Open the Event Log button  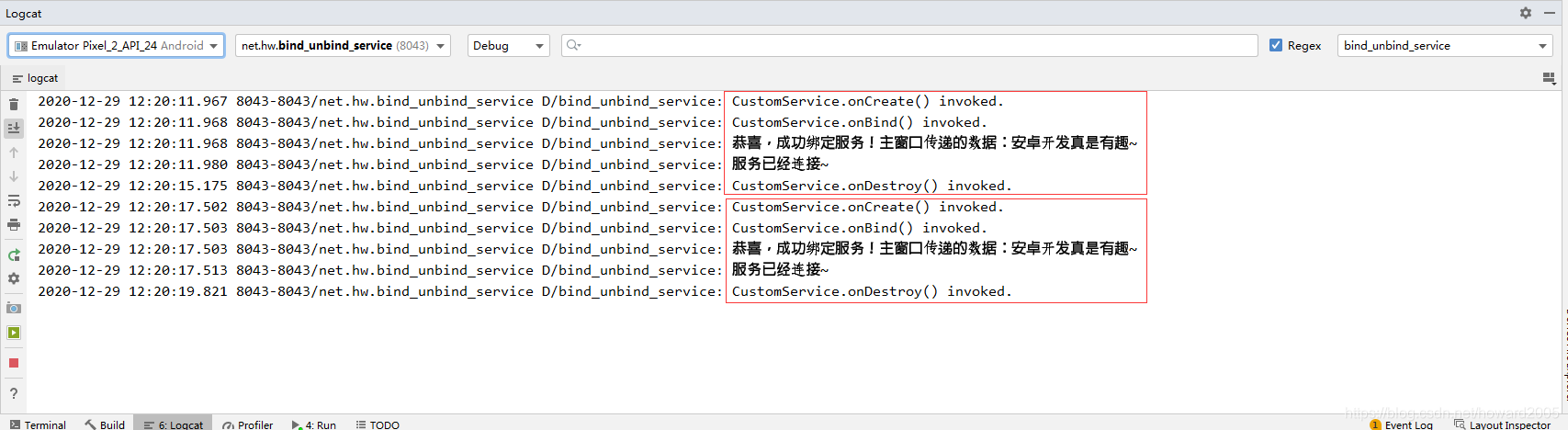pos(1401,424)
